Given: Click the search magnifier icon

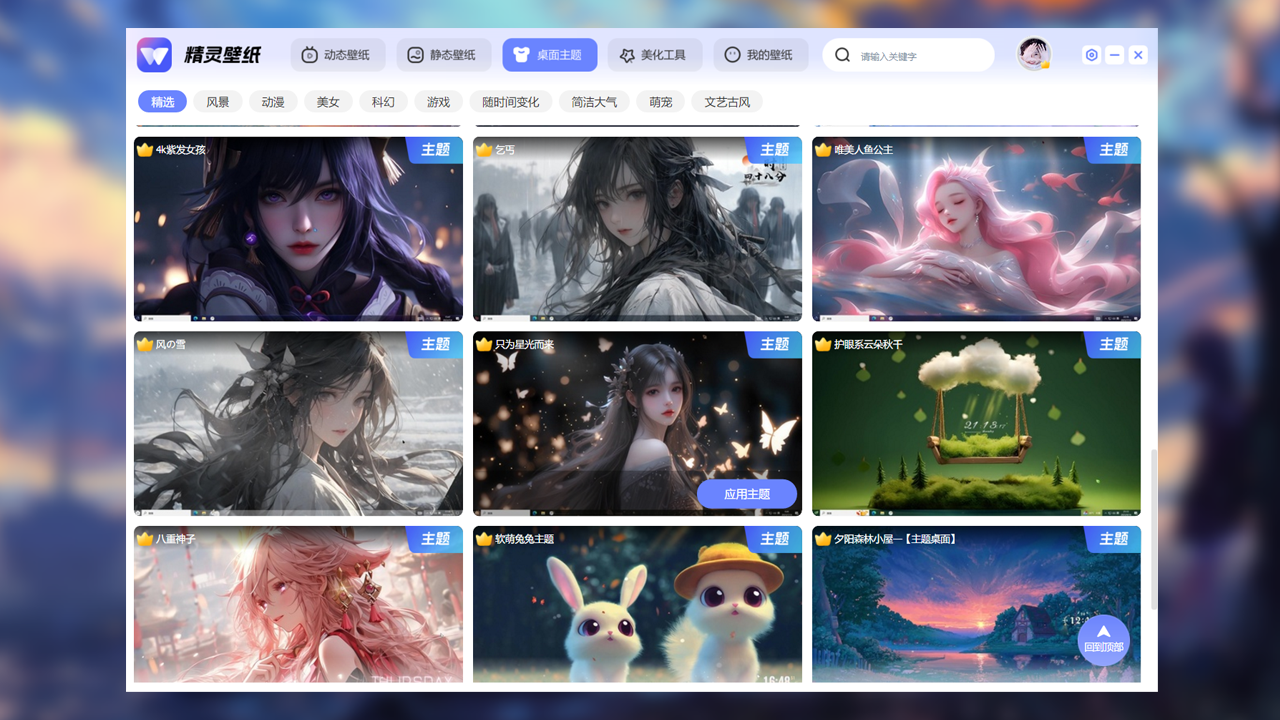Looking at the screenshot, I should point(842,55).
